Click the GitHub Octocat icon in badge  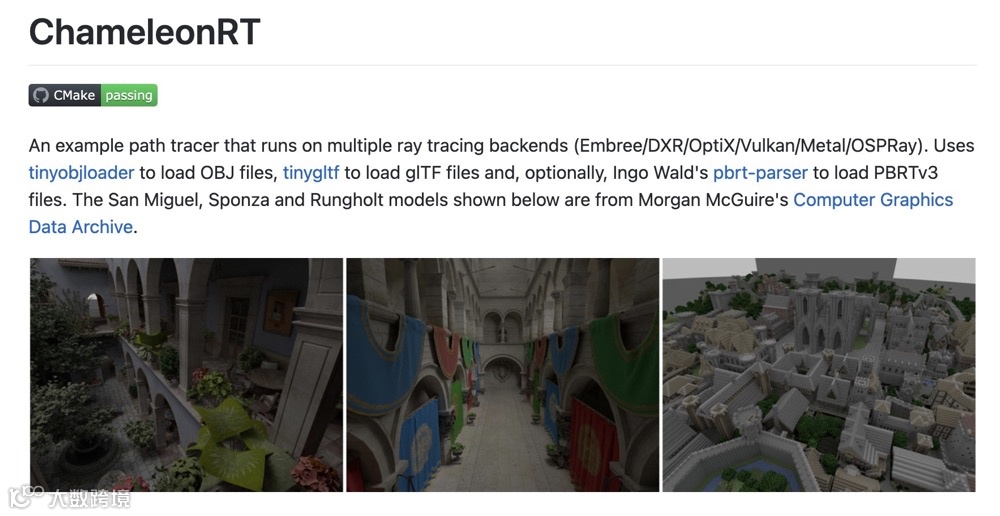click(40, 96)
